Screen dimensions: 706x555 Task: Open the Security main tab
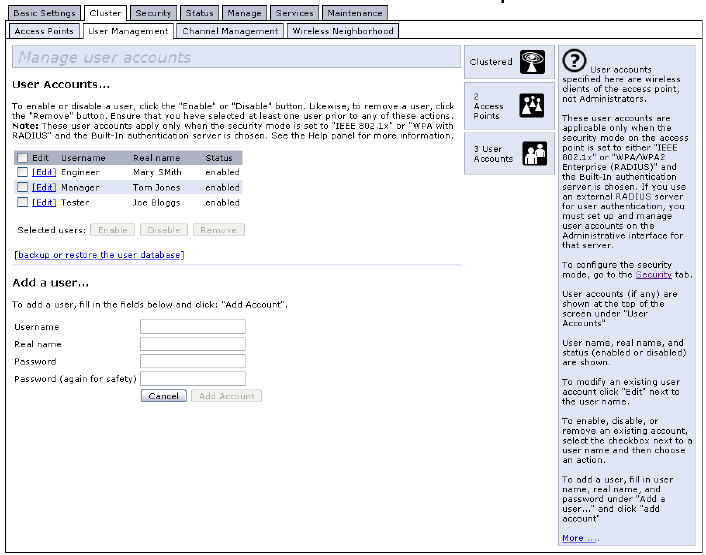coord(153,13)
